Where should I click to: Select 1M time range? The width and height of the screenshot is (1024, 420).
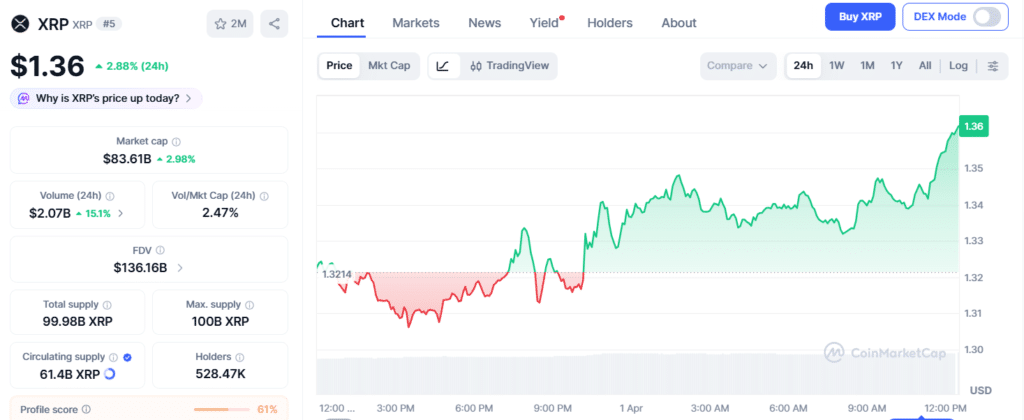(867, 66)
